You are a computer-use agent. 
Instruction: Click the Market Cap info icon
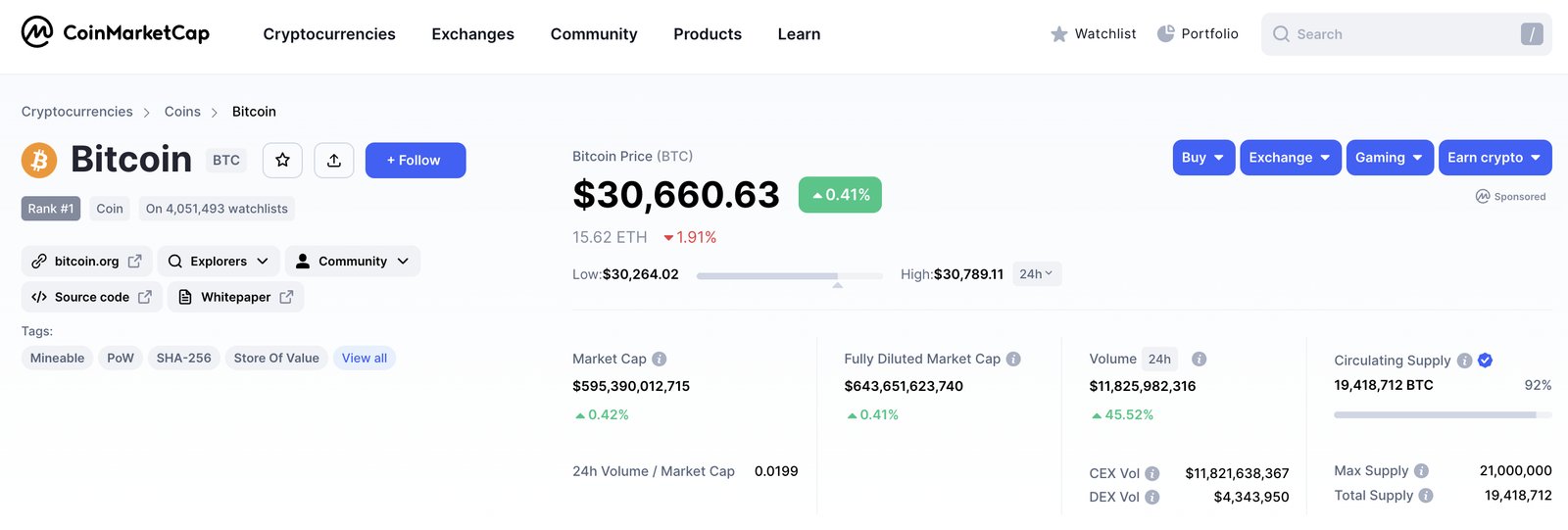click(x=660, y=360)
